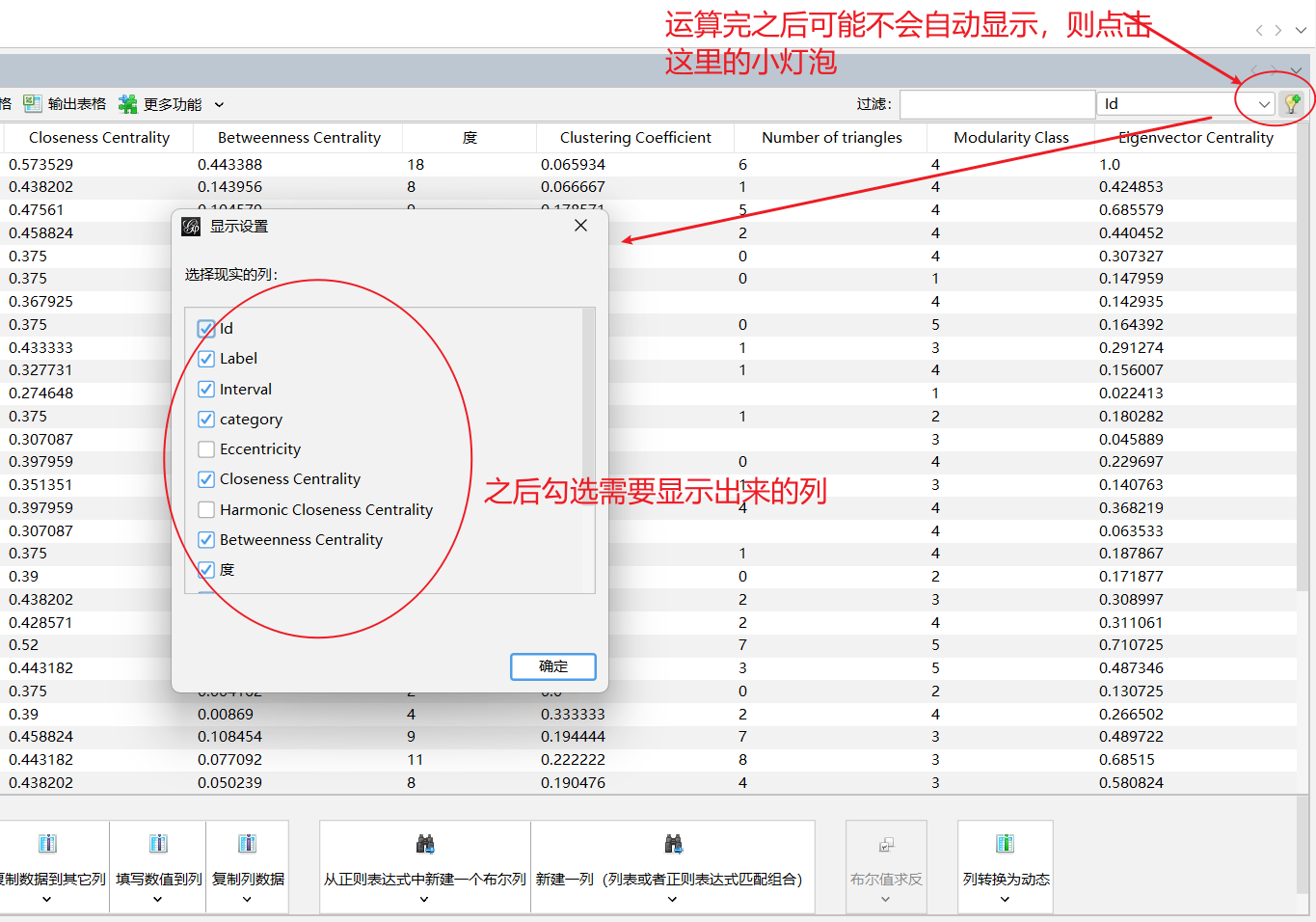Select the cell 0.580824
The height and width of the screenshot is (922, 1316).
1131,783
